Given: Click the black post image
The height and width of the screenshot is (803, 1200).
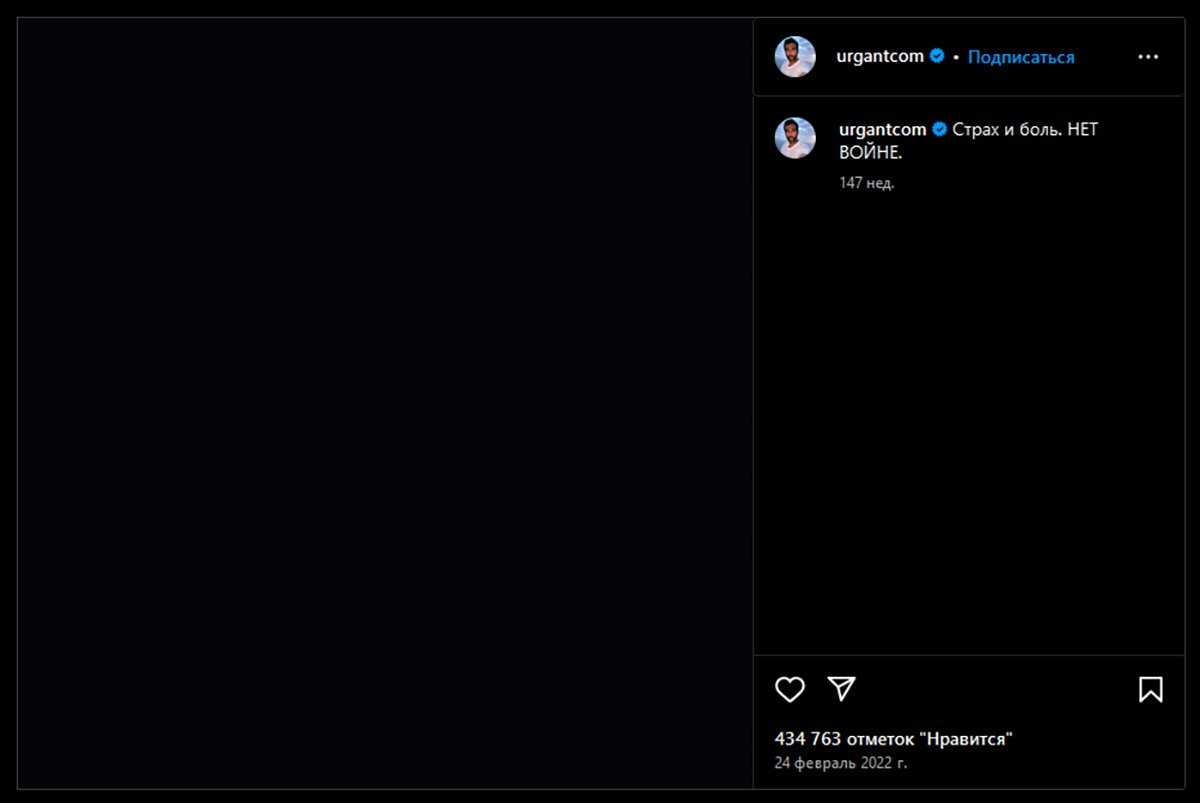Looking at the screenshot, I should [x=385, y=402].
